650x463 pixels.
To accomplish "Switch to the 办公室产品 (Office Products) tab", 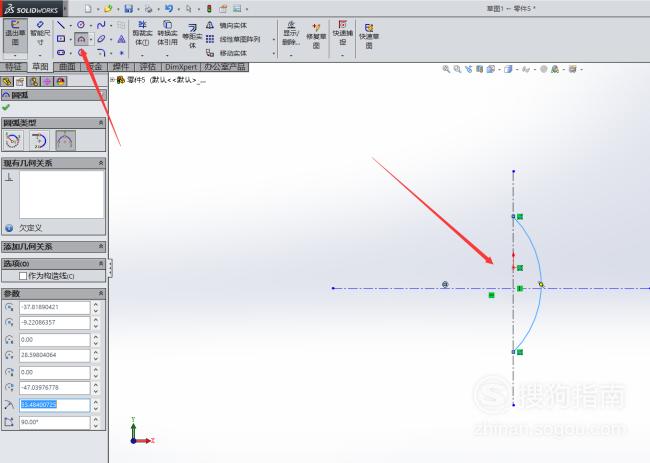I will [x=225, y=67].
